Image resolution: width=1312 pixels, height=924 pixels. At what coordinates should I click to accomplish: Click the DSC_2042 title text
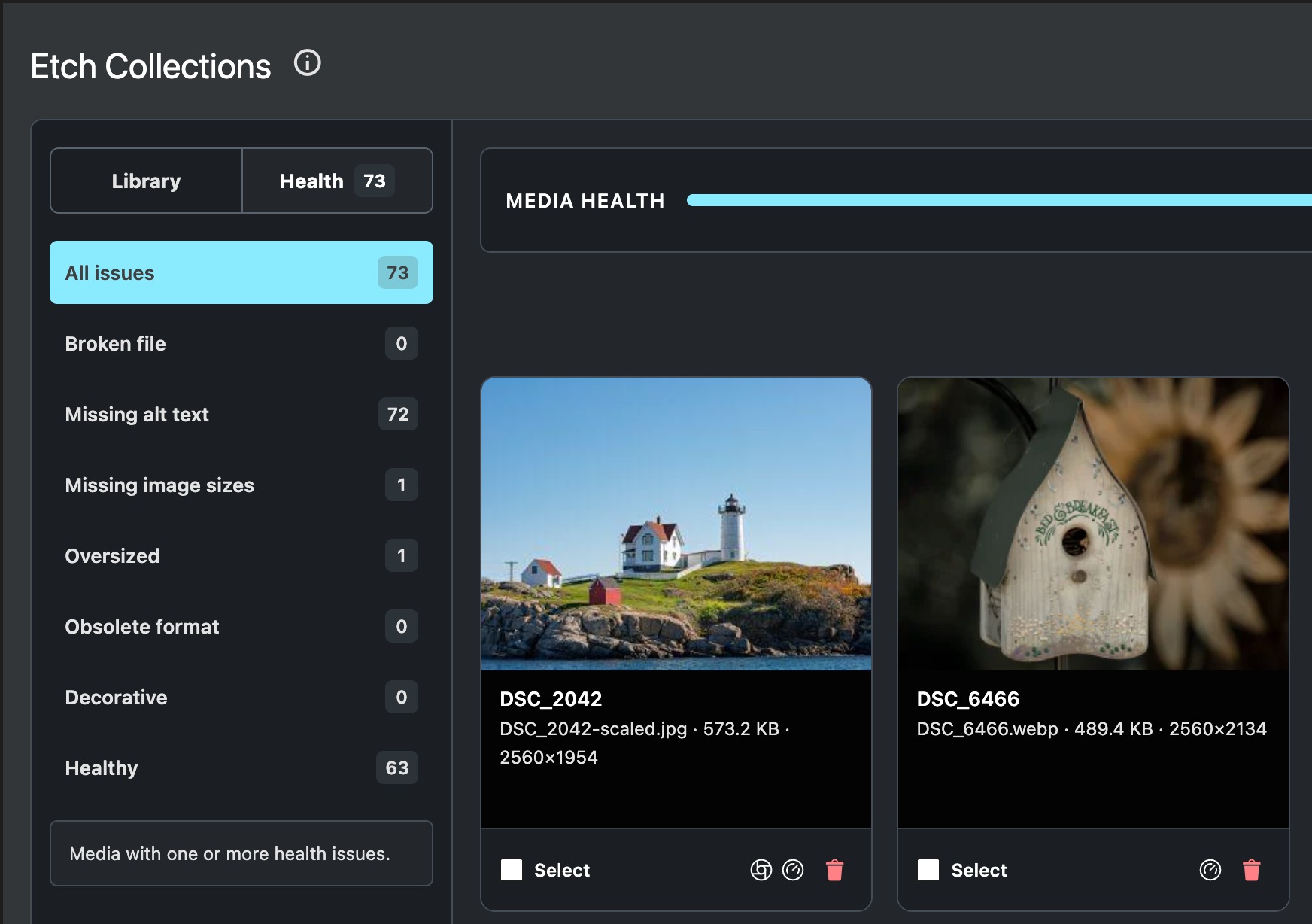[551, 698]
